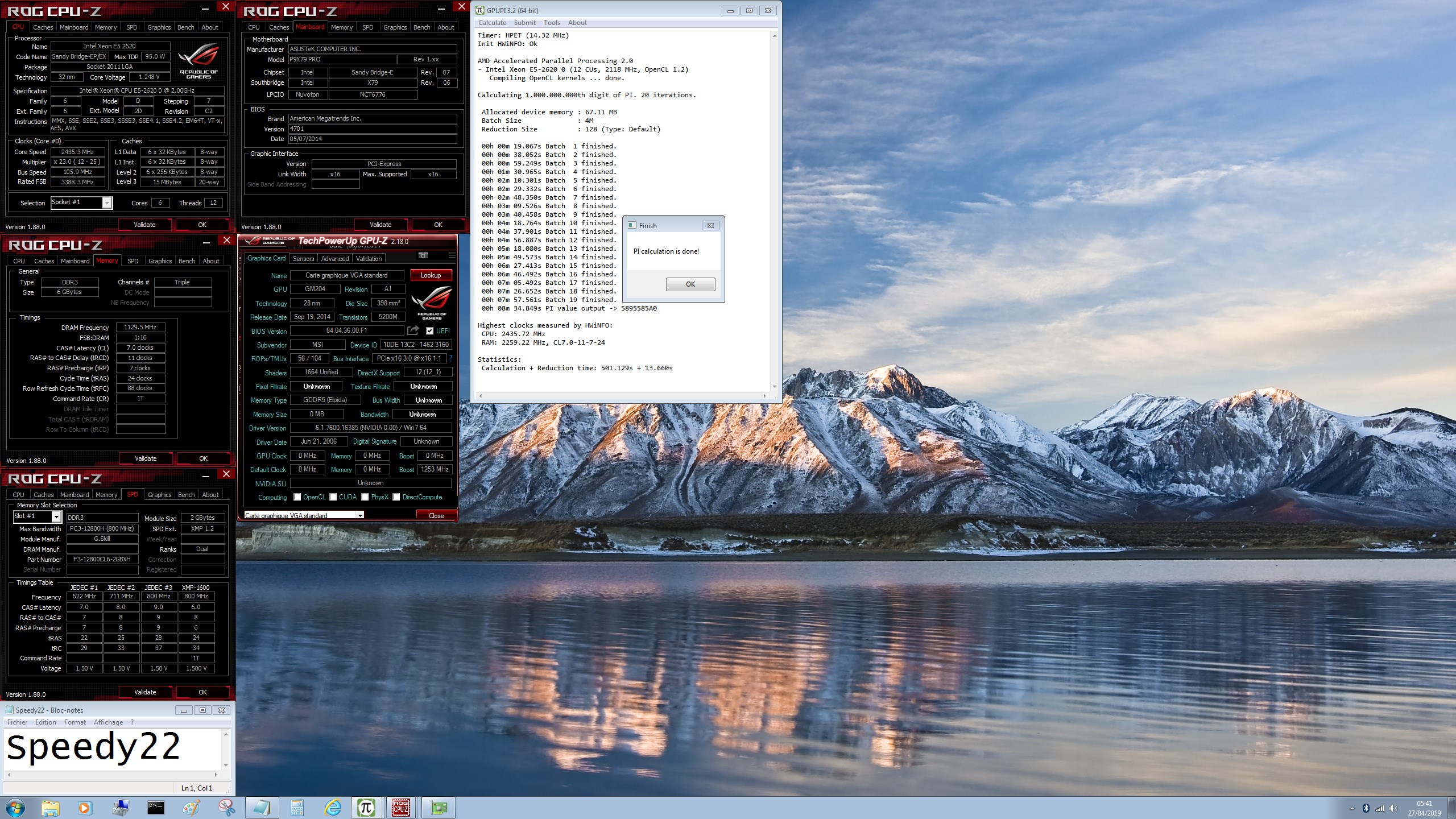
Task: Click Validate in the CPU tab window
Action: (x=144, y=225)
